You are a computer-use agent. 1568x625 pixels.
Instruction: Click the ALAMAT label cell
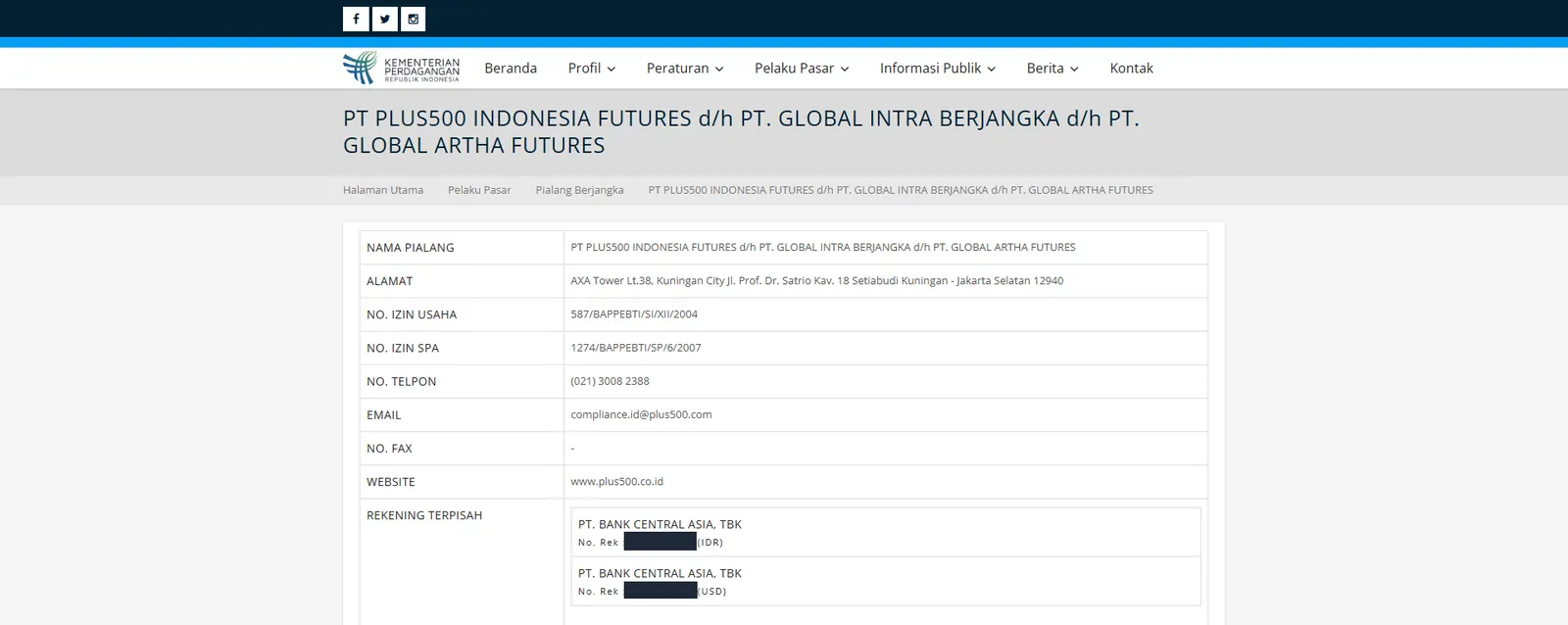pyautogui.click(x=462, y=281)
